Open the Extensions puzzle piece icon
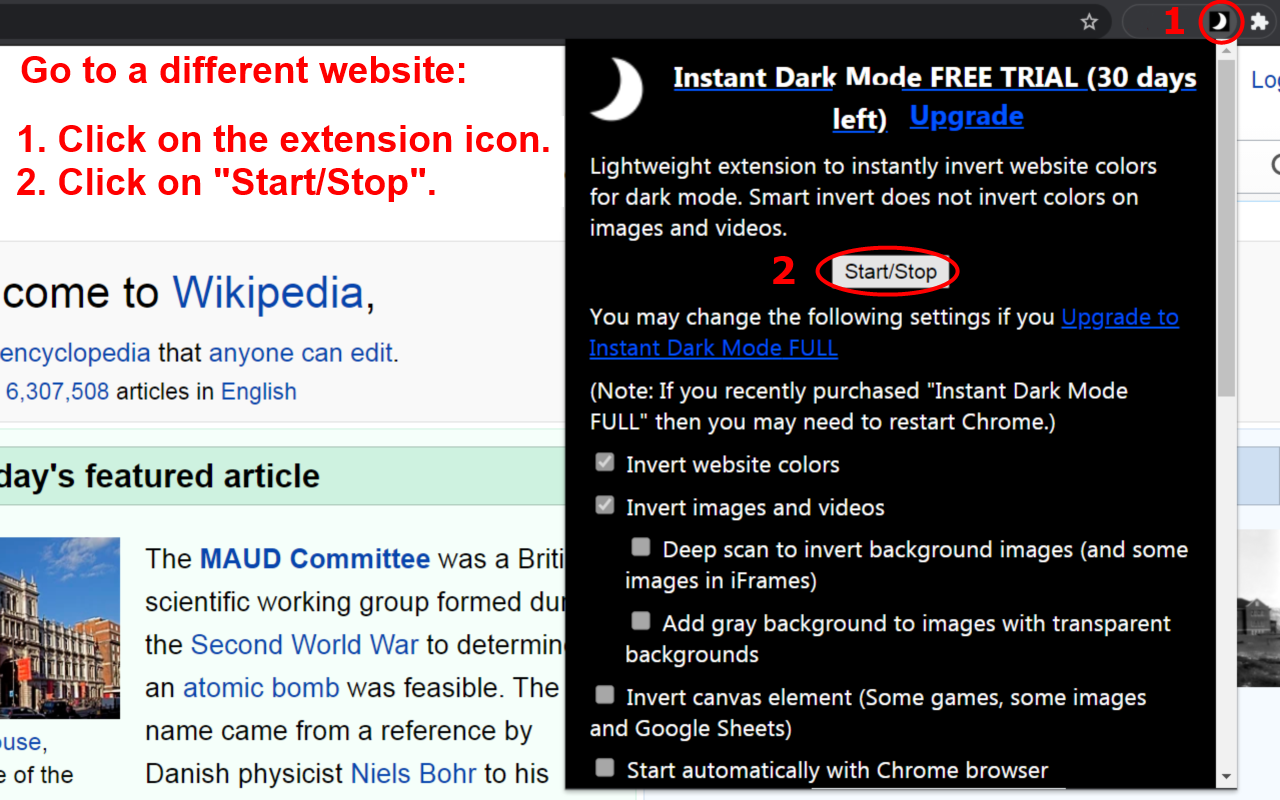The width and height of the screenshot is (1280, 800). pos(1257,21)
